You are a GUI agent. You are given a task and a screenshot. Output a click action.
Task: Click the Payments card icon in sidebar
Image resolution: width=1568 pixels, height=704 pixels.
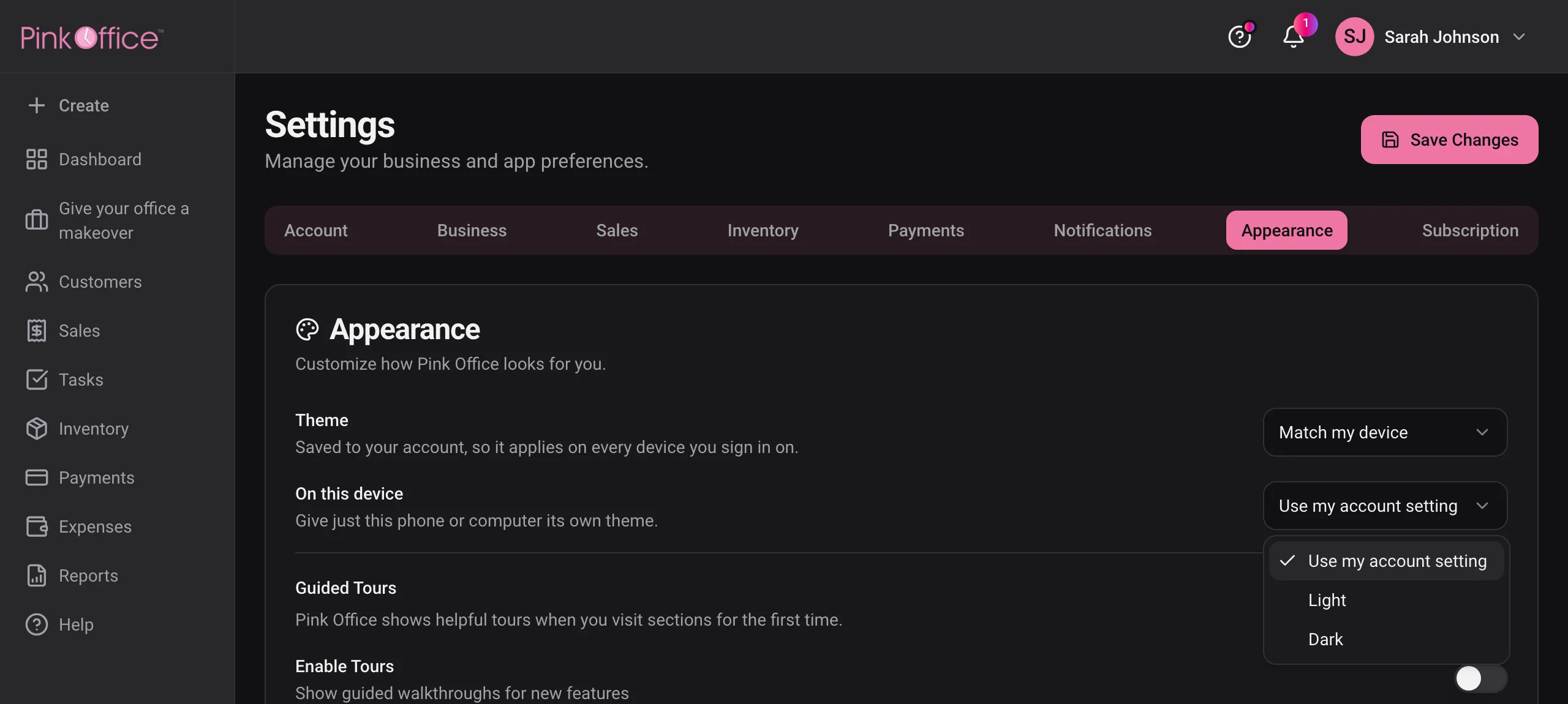37,477
